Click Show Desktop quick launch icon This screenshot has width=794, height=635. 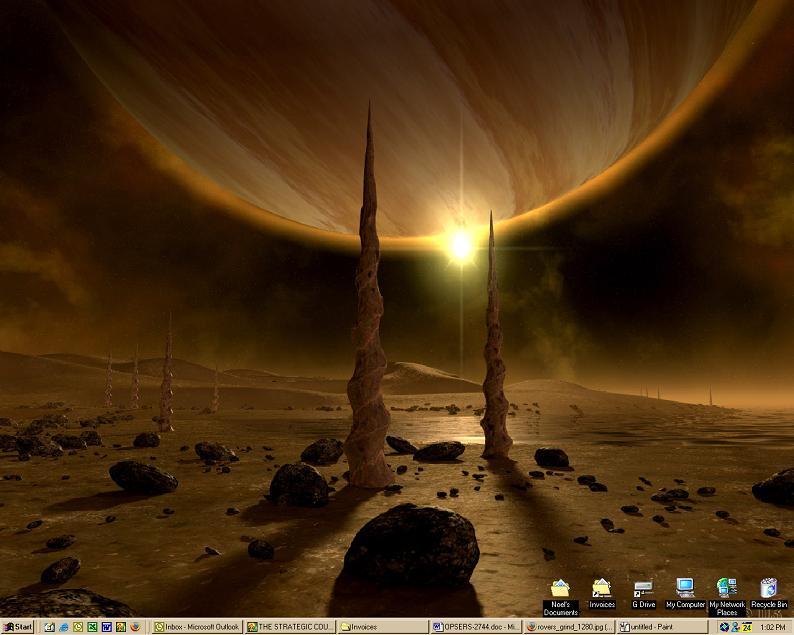point(49,627)
